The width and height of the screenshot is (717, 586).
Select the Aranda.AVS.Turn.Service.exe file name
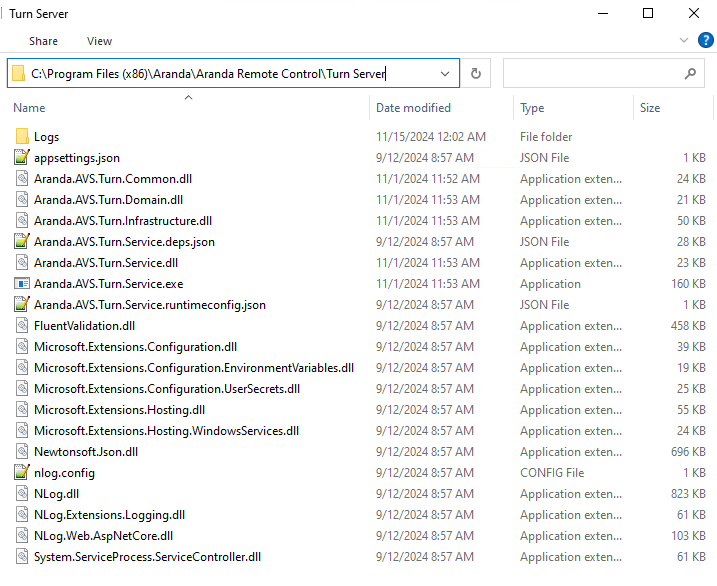108,284
